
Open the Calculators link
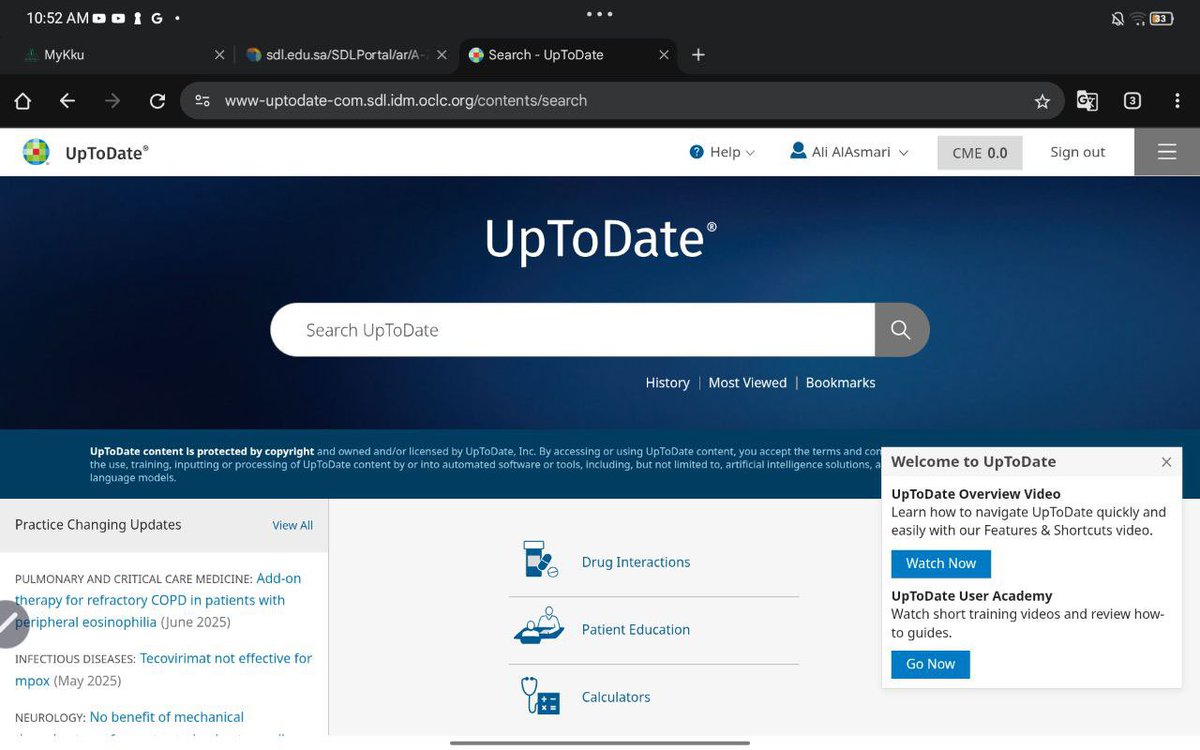pyautogui.click(x=616, y=697)
